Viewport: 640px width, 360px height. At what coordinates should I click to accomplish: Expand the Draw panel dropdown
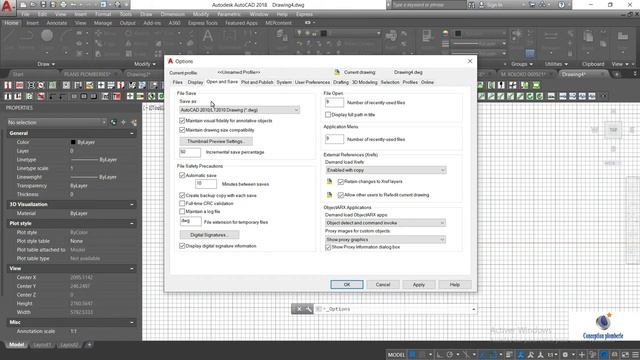pyautogui.click(x=46, y=64)
